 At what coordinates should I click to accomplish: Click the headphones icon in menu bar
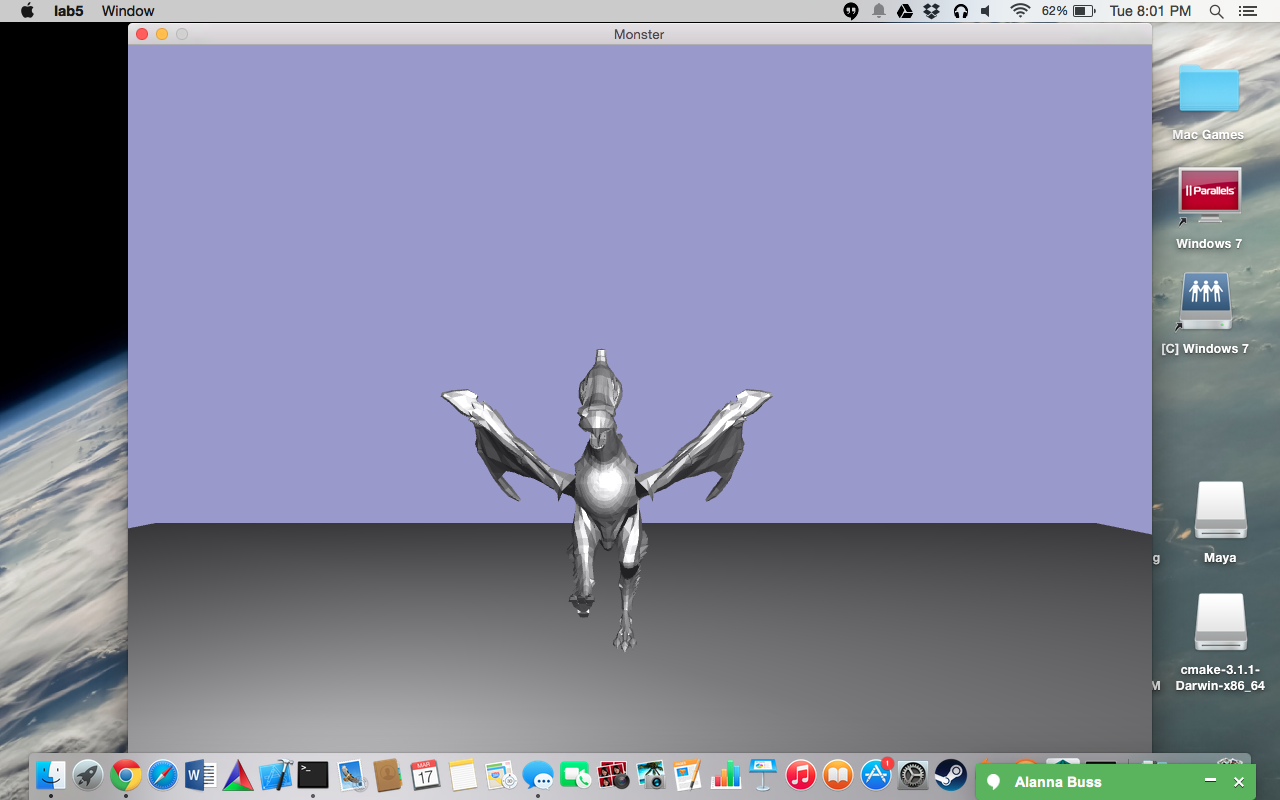pos(960,11)
